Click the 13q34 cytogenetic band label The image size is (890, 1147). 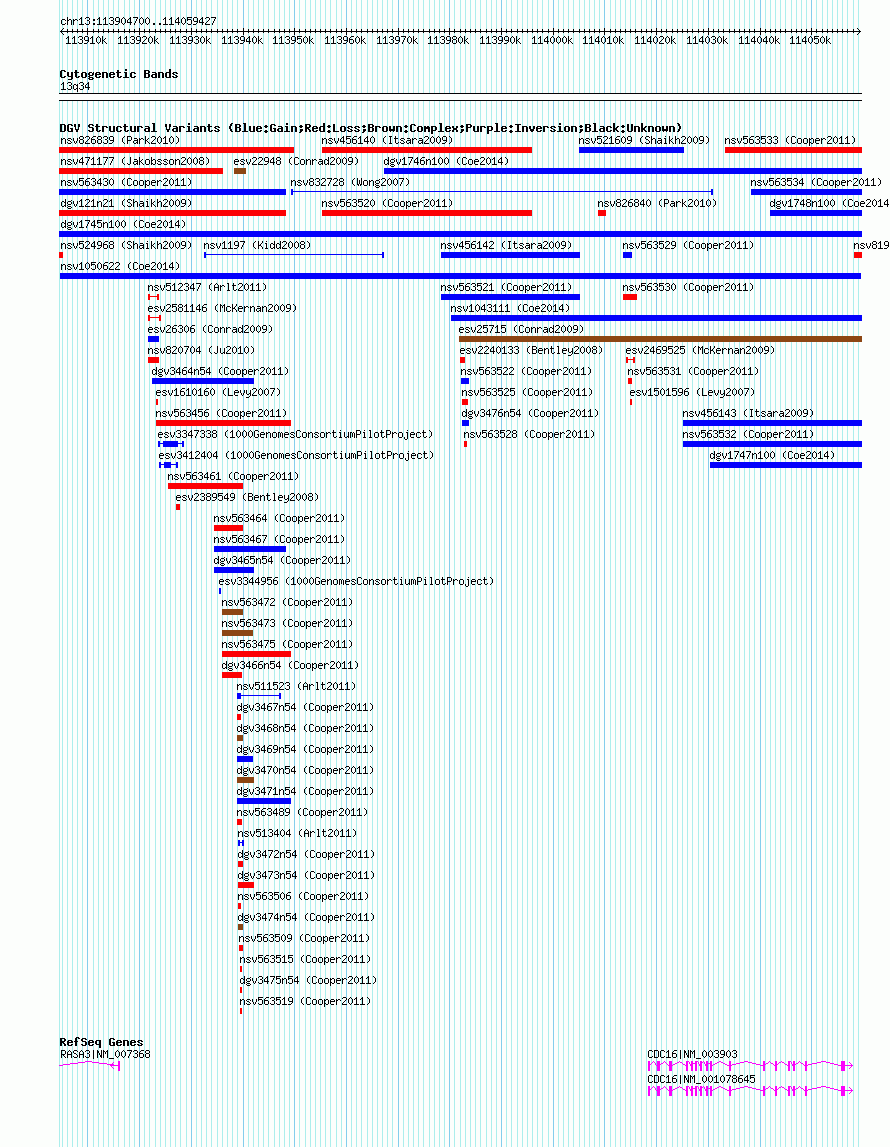[75, 86]
